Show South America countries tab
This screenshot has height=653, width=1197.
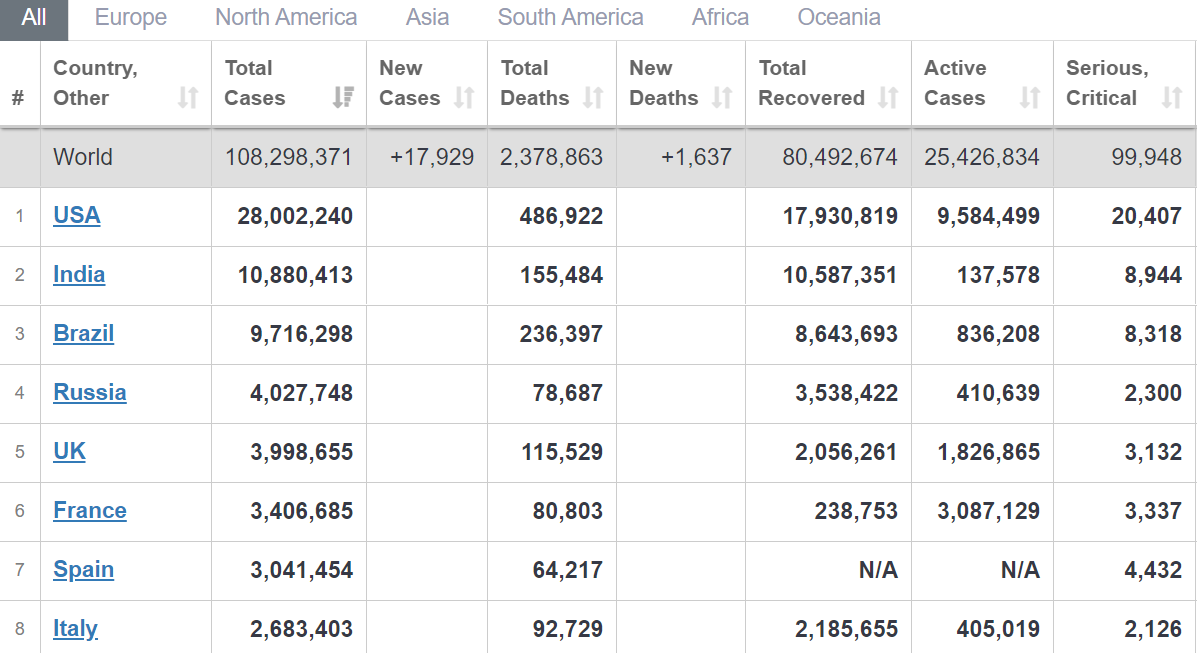coord(570,18)
